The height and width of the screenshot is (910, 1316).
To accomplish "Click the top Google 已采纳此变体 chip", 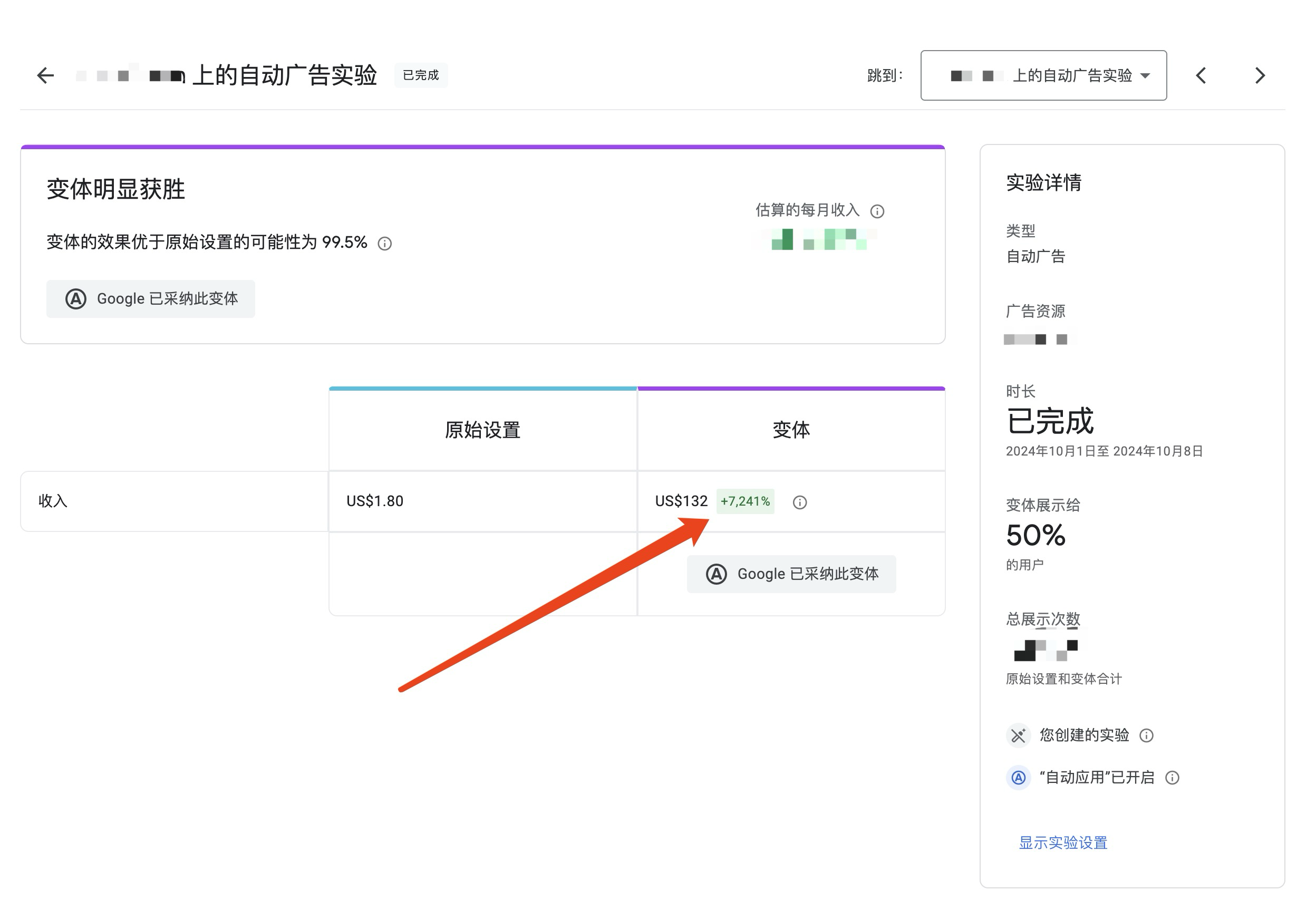I will pos(151,299).
